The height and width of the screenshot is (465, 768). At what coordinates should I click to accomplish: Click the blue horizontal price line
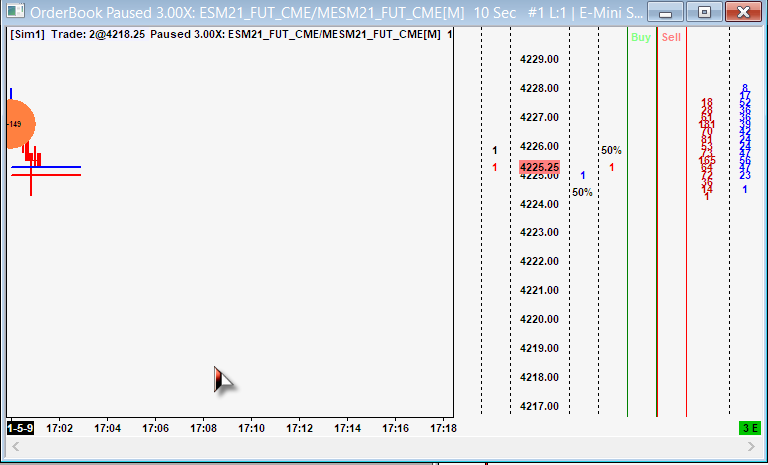pos(46,167)
